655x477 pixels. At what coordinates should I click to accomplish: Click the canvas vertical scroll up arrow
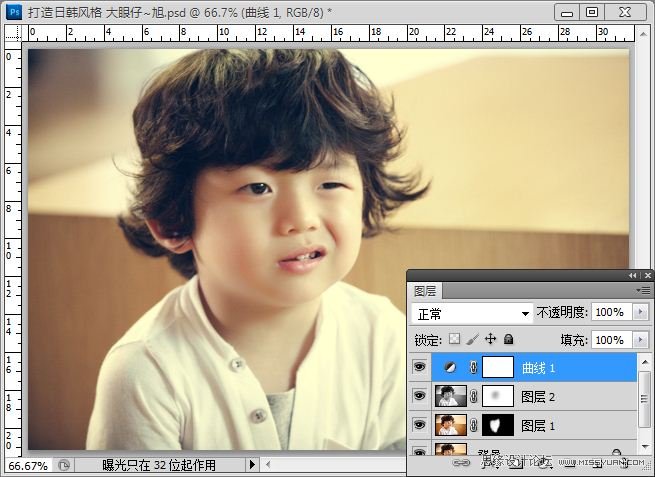point(644,33)
